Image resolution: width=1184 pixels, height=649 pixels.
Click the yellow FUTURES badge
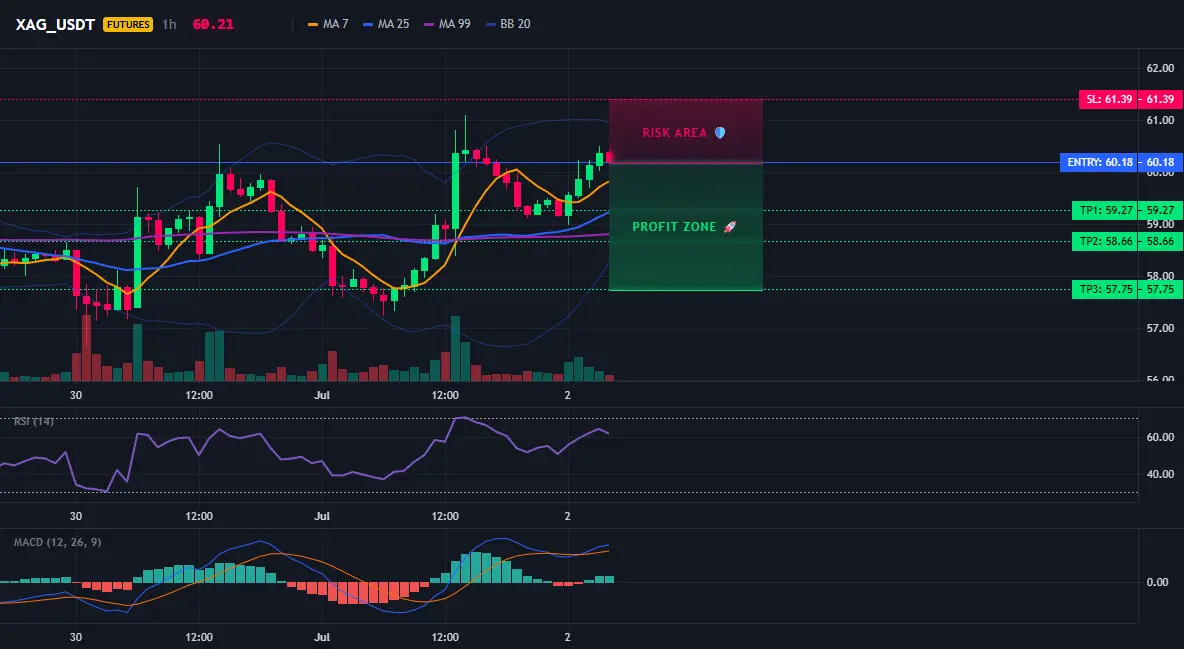click(x=128, y=24)
